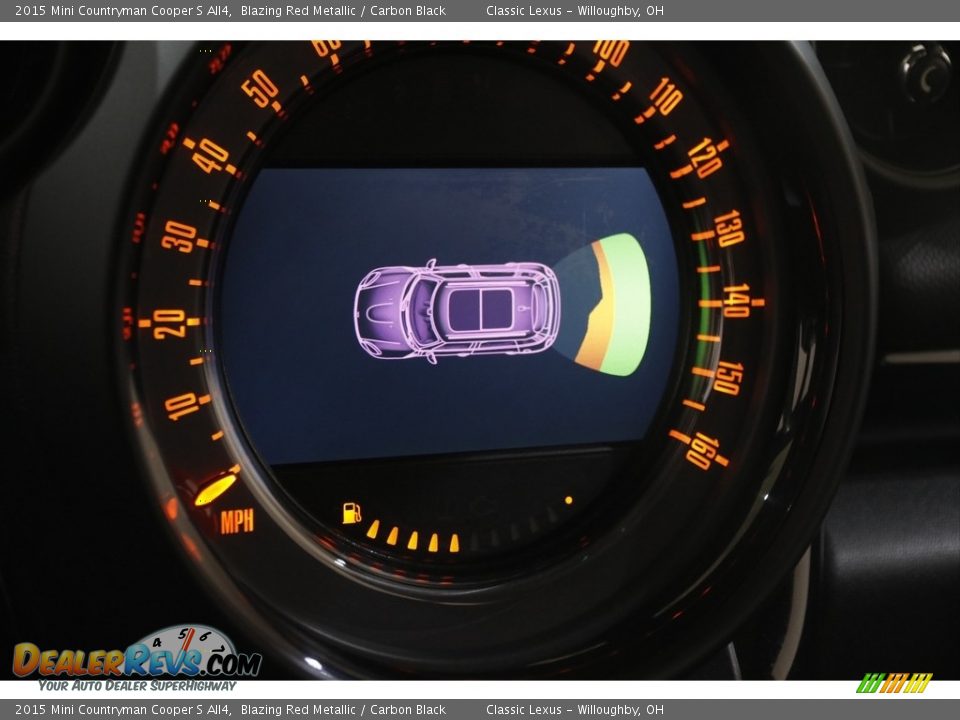
Task: Tap the 40 speed marking
Action: [x=211, y=155]
